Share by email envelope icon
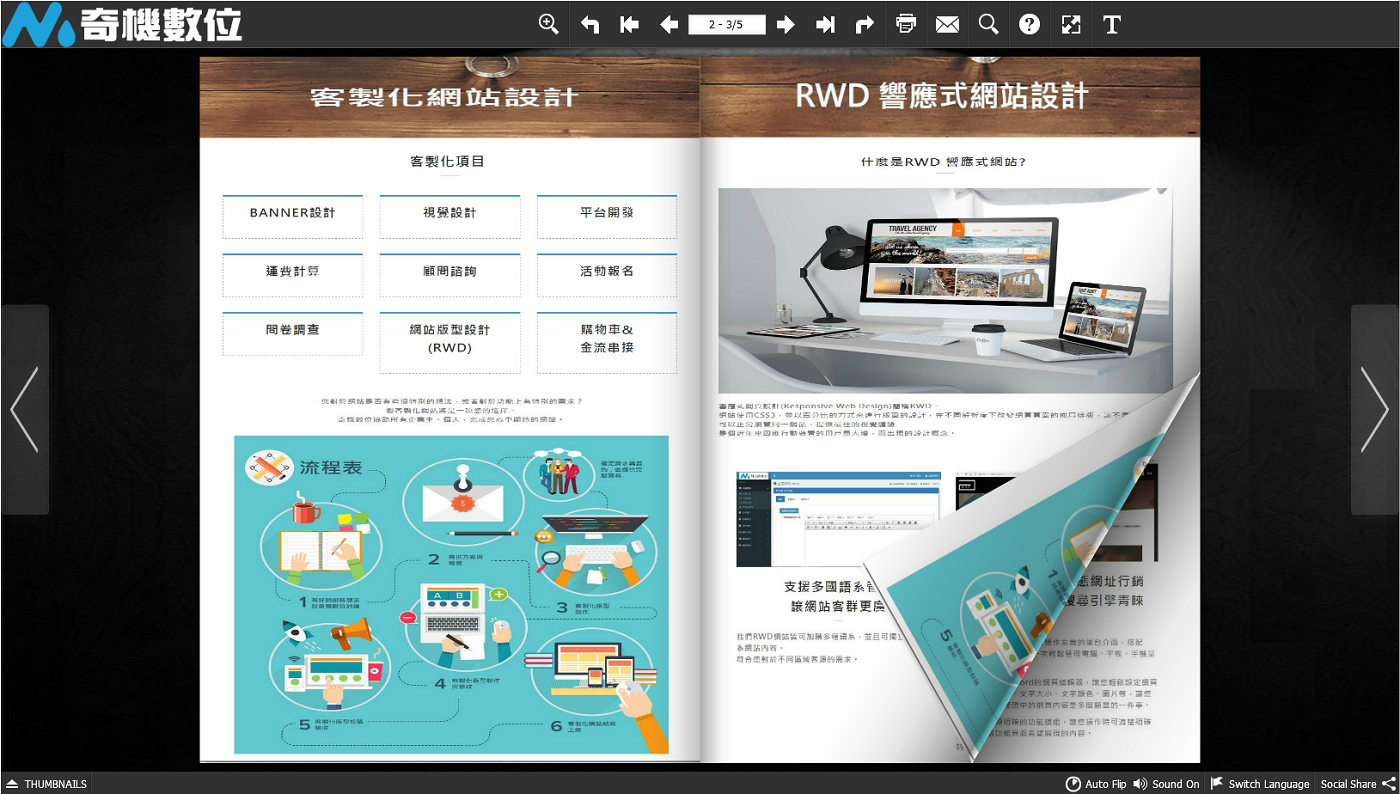This screenshot has height=794, width=1400. tap(947, 24)
